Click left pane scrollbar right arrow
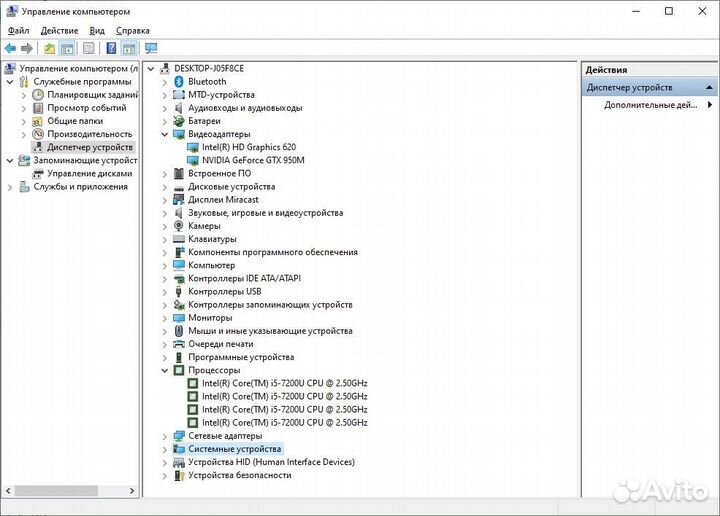 click(x=132, y=491)
